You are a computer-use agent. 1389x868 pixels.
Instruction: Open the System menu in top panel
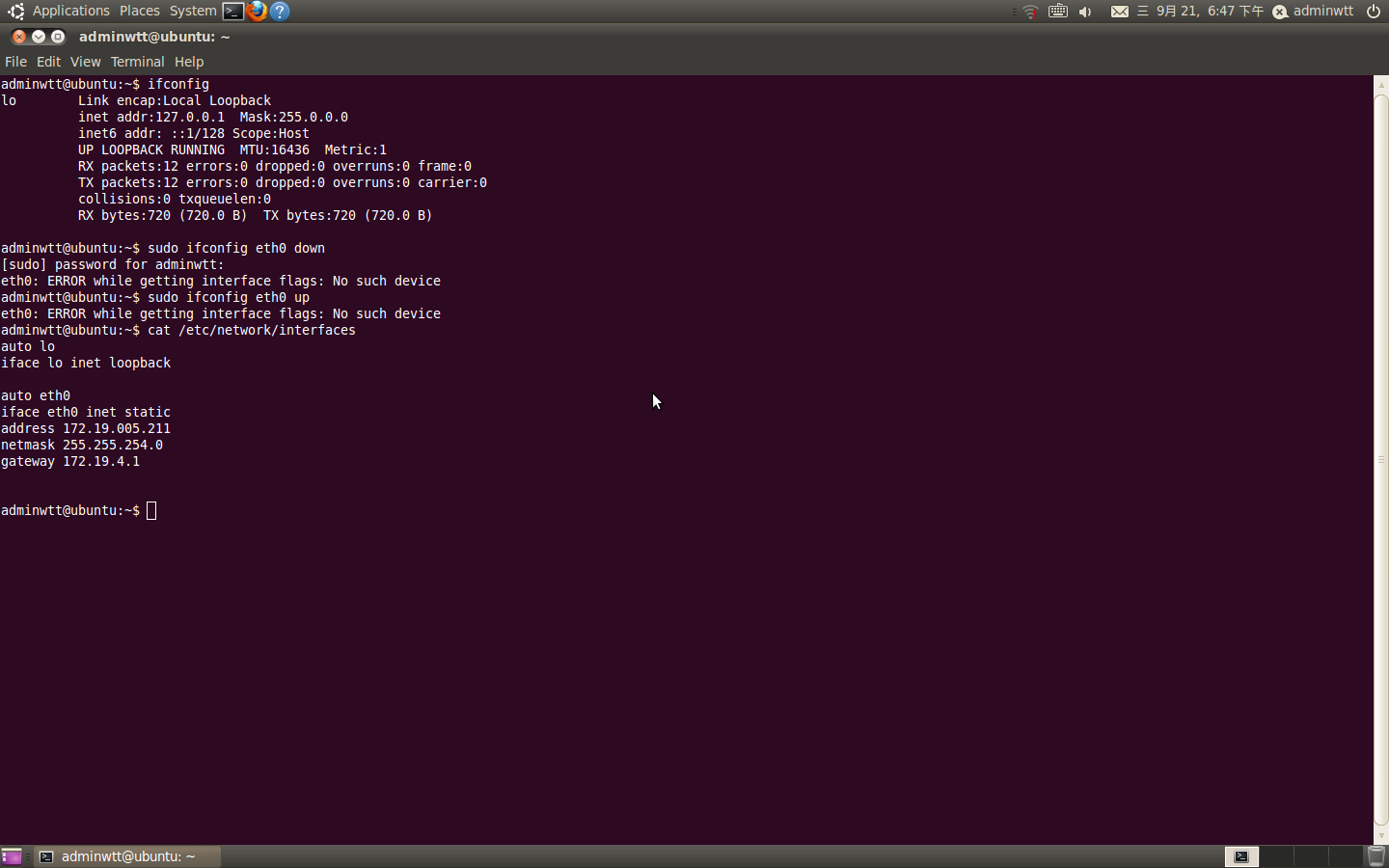click(x=193, y=11)
